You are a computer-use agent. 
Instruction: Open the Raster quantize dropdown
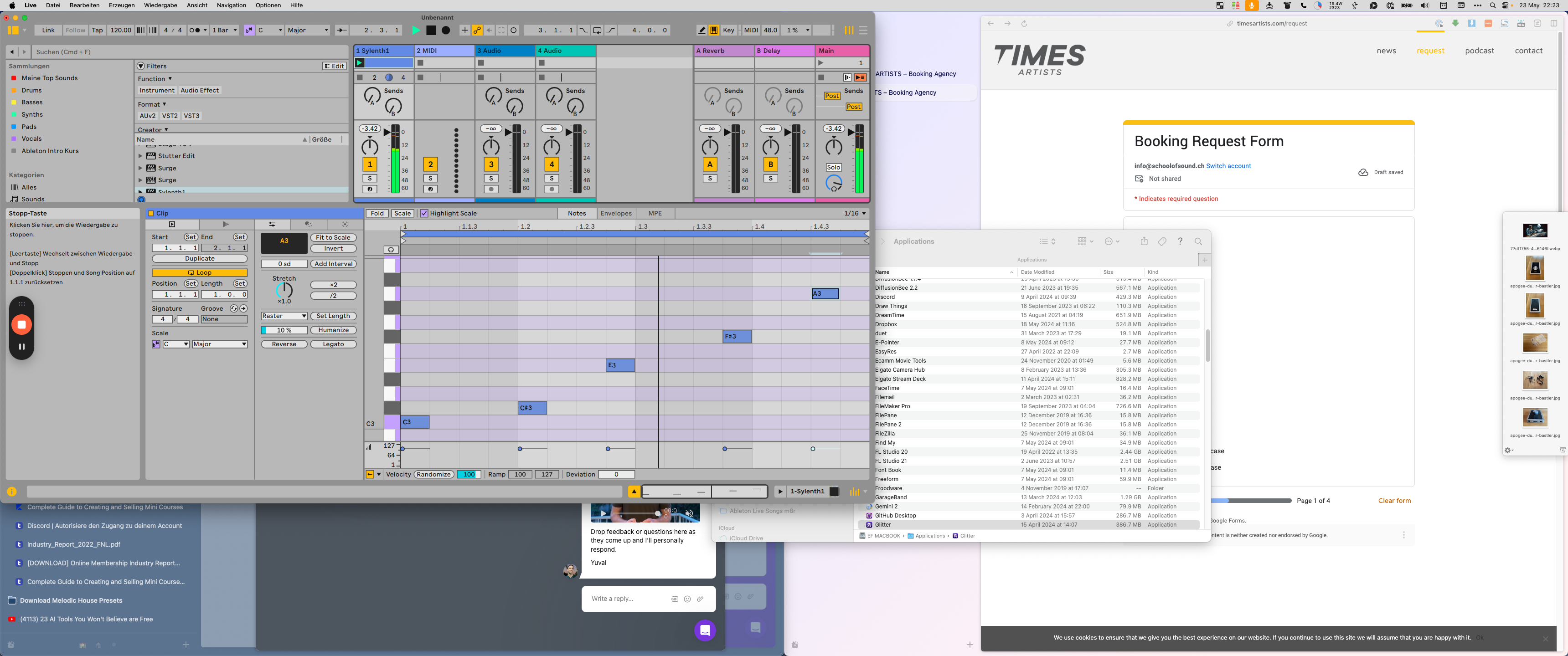pyautogui.click(x=284, y=316)
